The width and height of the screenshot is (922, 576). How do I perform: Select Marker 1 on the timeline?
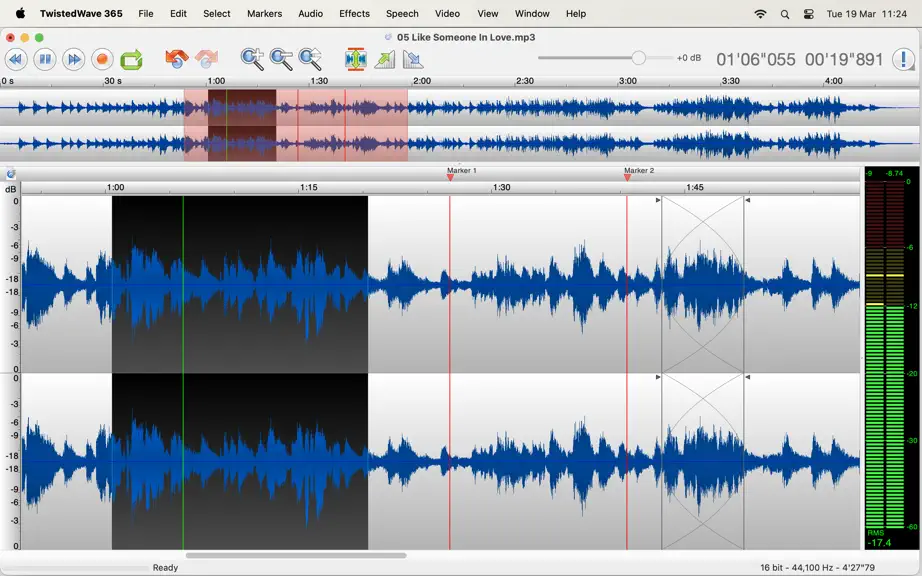(450, 177)
